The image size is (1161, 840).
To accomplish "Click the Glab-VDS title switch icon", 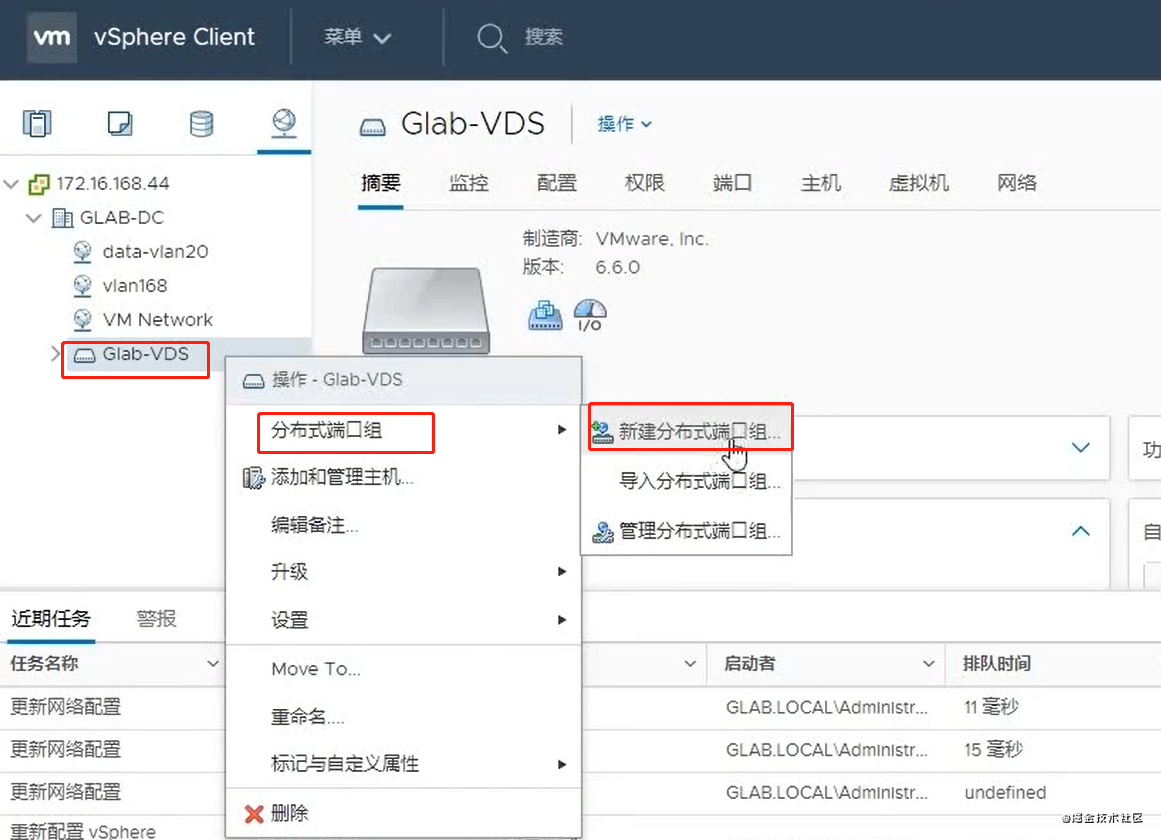I will coord(372,127).
